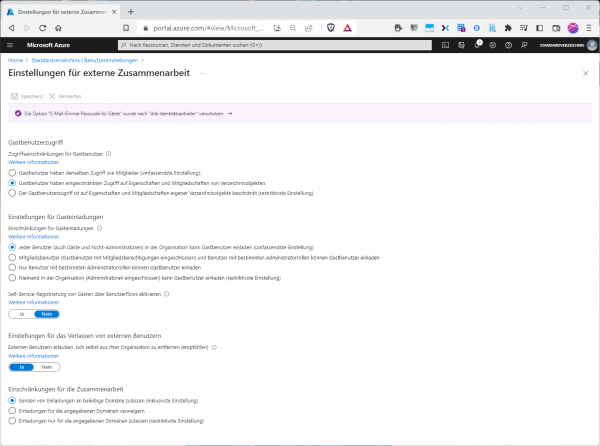This screenshot has height=446, width=600.
Task: Open Weitere Informationen under external user leave settings
Action: [34, 356]
